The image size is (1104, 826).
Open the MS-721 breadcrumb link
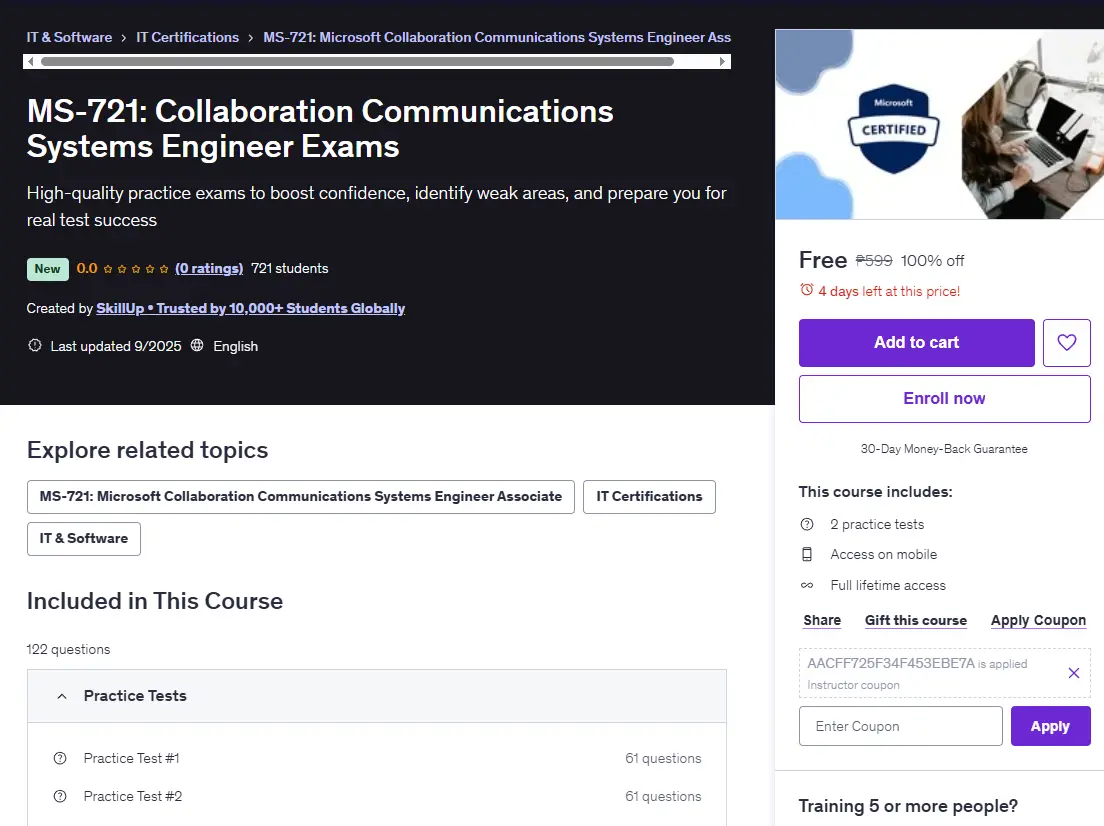[x=497, y=37]
